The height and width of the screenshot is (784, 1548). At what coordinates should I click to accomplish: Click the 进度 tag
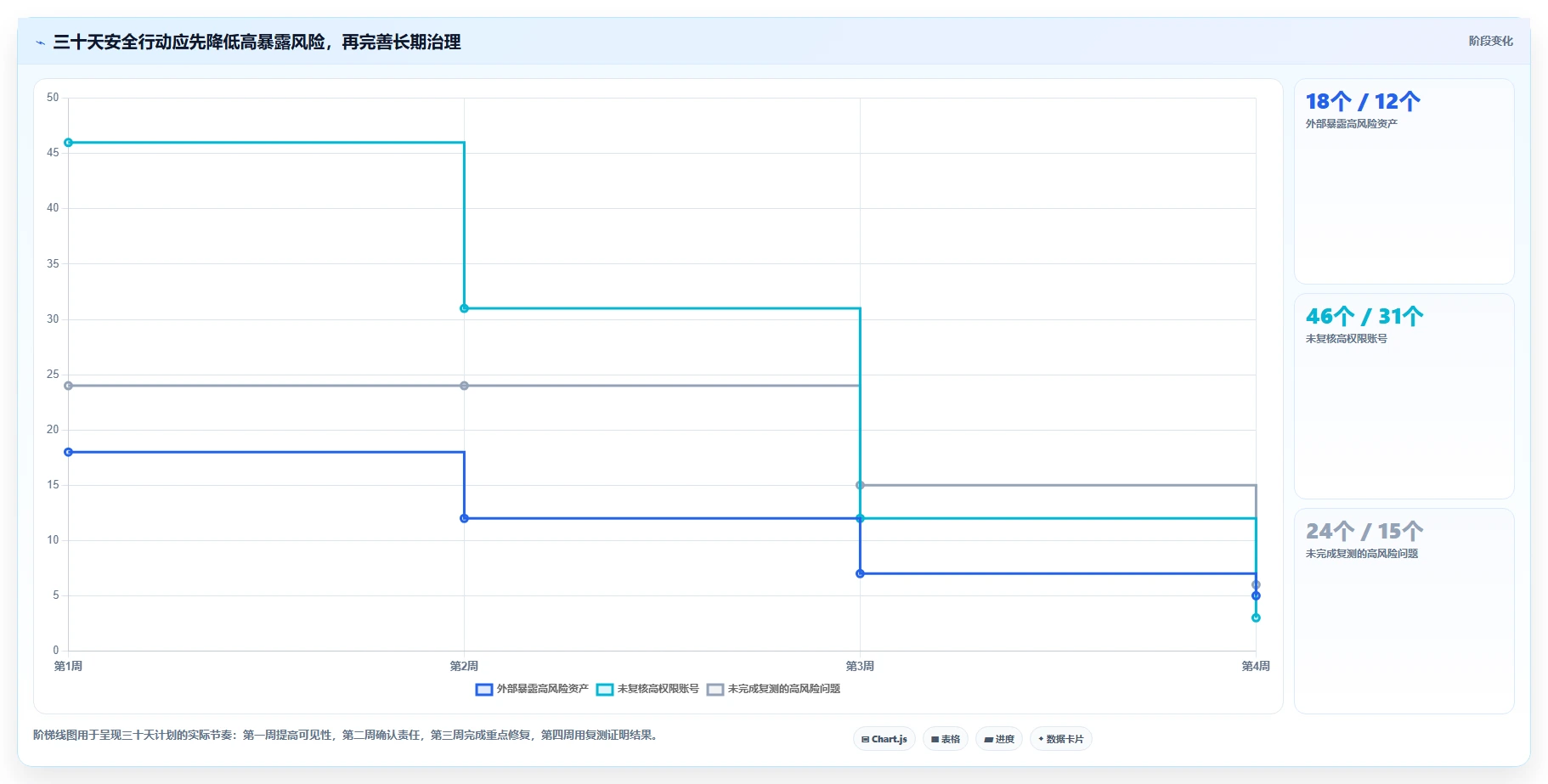tap(998, 739)
